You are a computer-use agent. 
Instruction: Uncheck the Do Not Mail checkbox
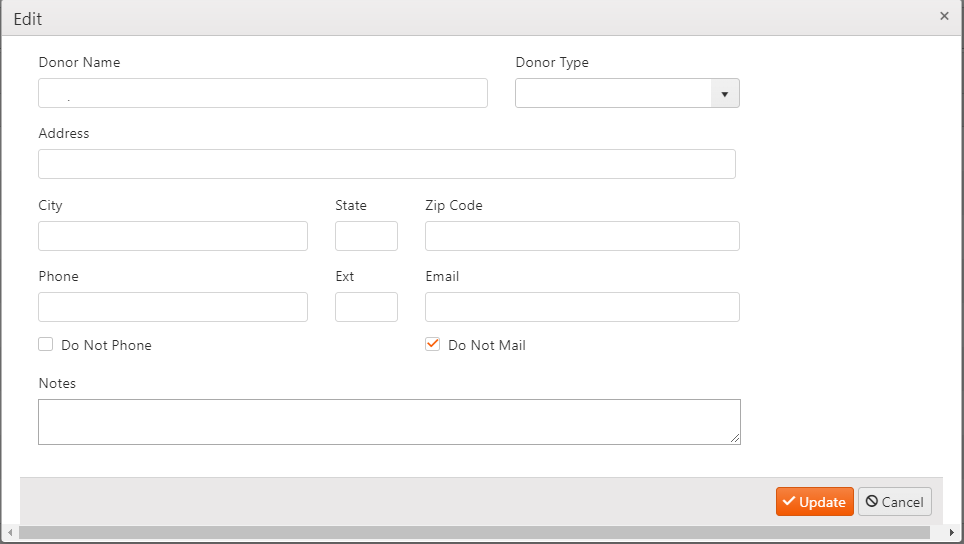[x=433, y=345]
